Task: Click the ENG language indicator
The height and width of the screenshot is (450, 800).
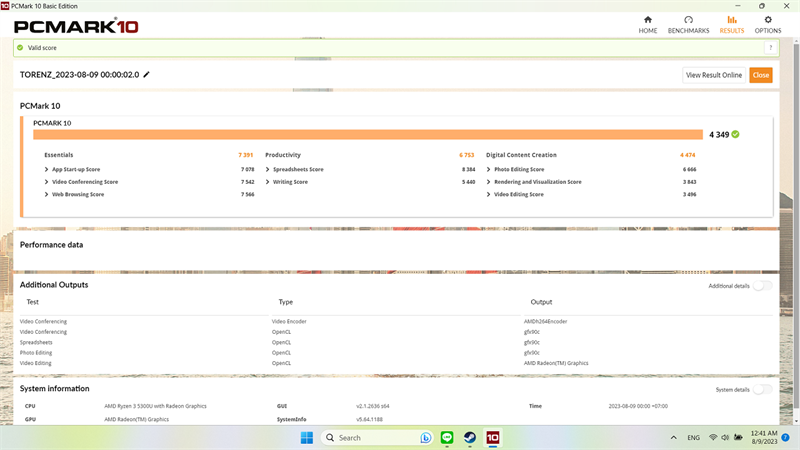Action: tap(693, 438)
